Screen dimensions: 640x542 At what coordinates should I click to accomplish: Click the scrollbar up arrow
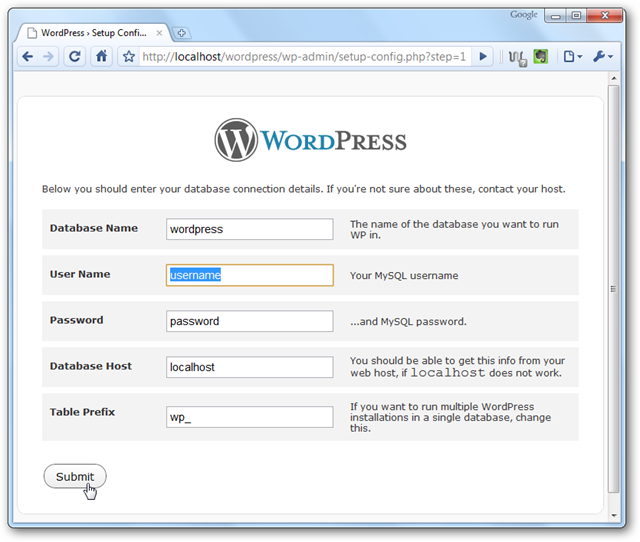(613, 78)
